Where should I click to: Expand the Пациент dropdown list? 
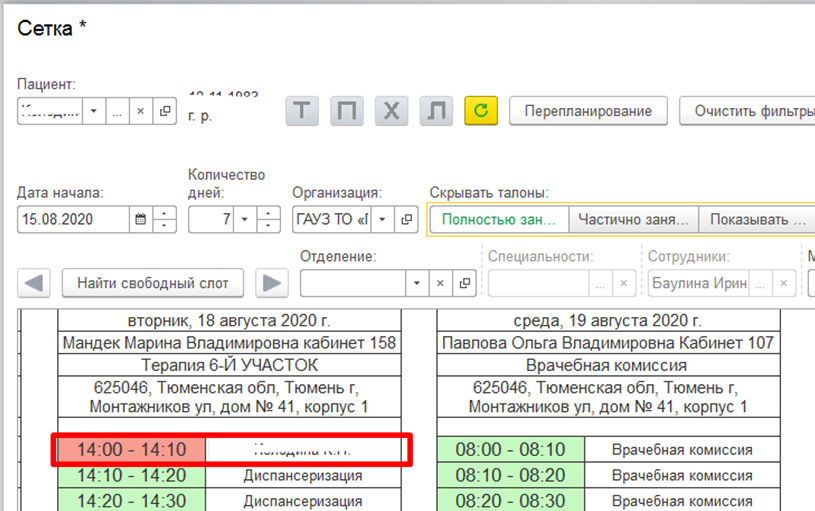coord(95,111)
